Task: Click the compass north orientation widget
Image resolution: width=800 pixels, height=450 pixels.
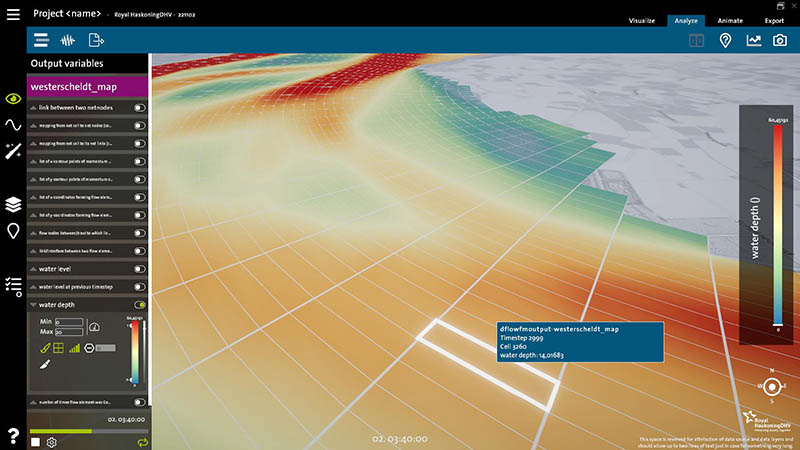Action: tap(771, 387)
